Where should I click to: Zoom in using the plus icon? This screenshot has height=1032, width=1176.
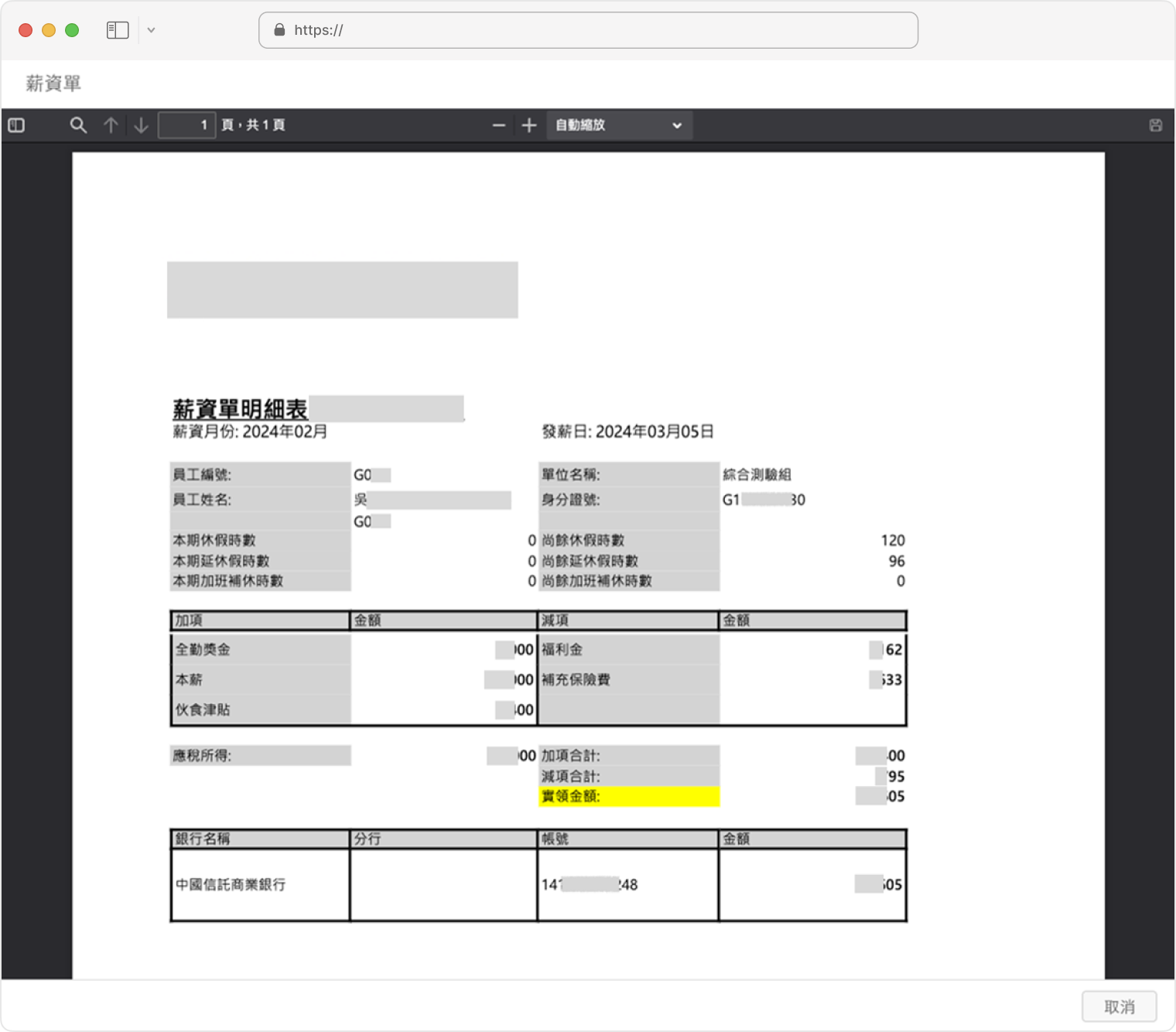pyautogui.click(x=529, y=125)
